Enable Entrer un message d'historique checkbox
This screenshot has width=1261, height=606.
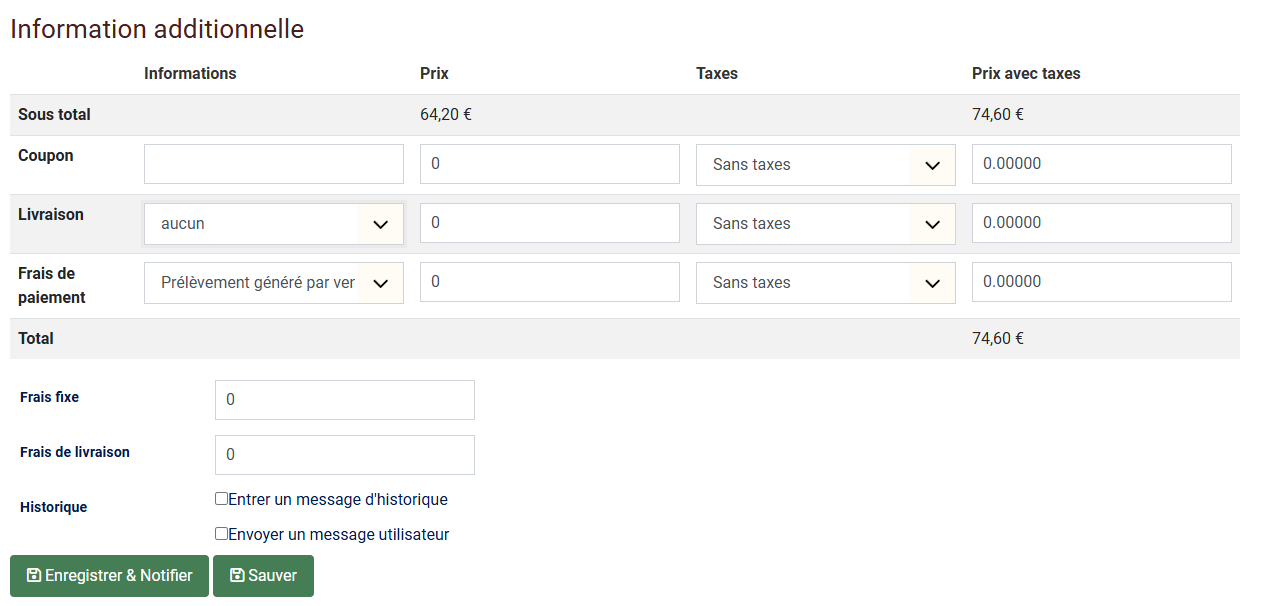pos(221,499)
